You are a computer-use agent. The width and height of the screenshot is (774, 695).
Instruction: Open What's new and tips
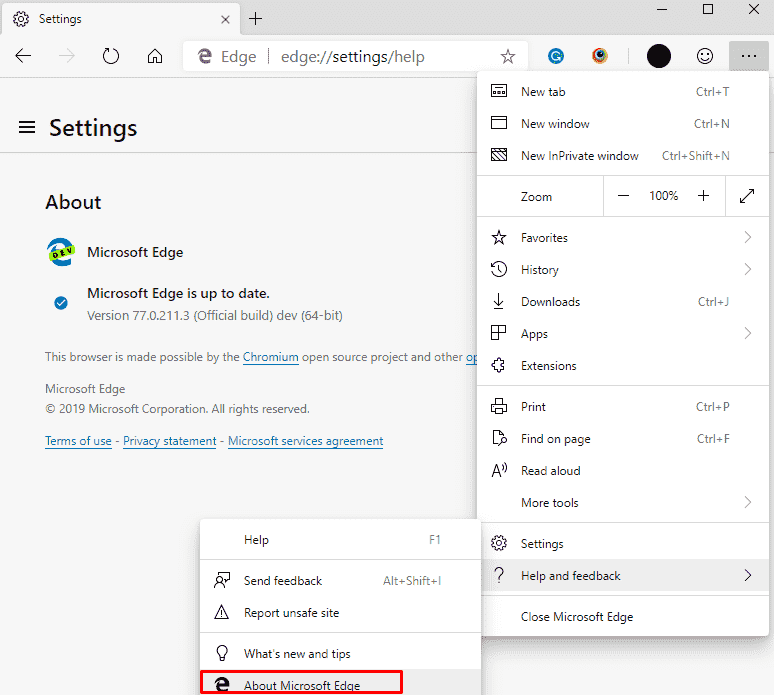click(x=341, y=654)
